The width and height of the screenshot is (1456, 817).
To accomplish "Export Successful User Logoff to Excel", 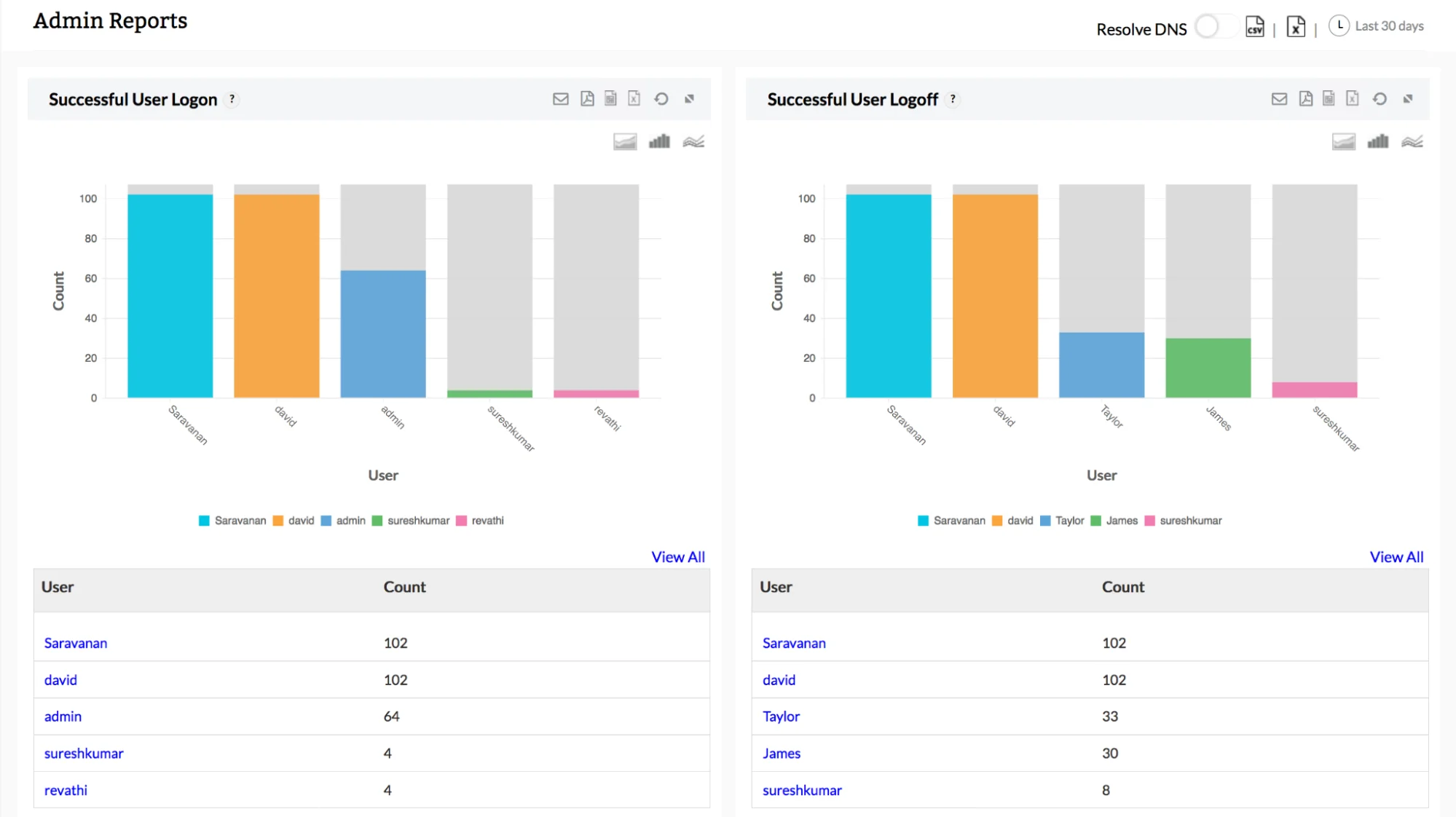I will tap(1353, 98).
